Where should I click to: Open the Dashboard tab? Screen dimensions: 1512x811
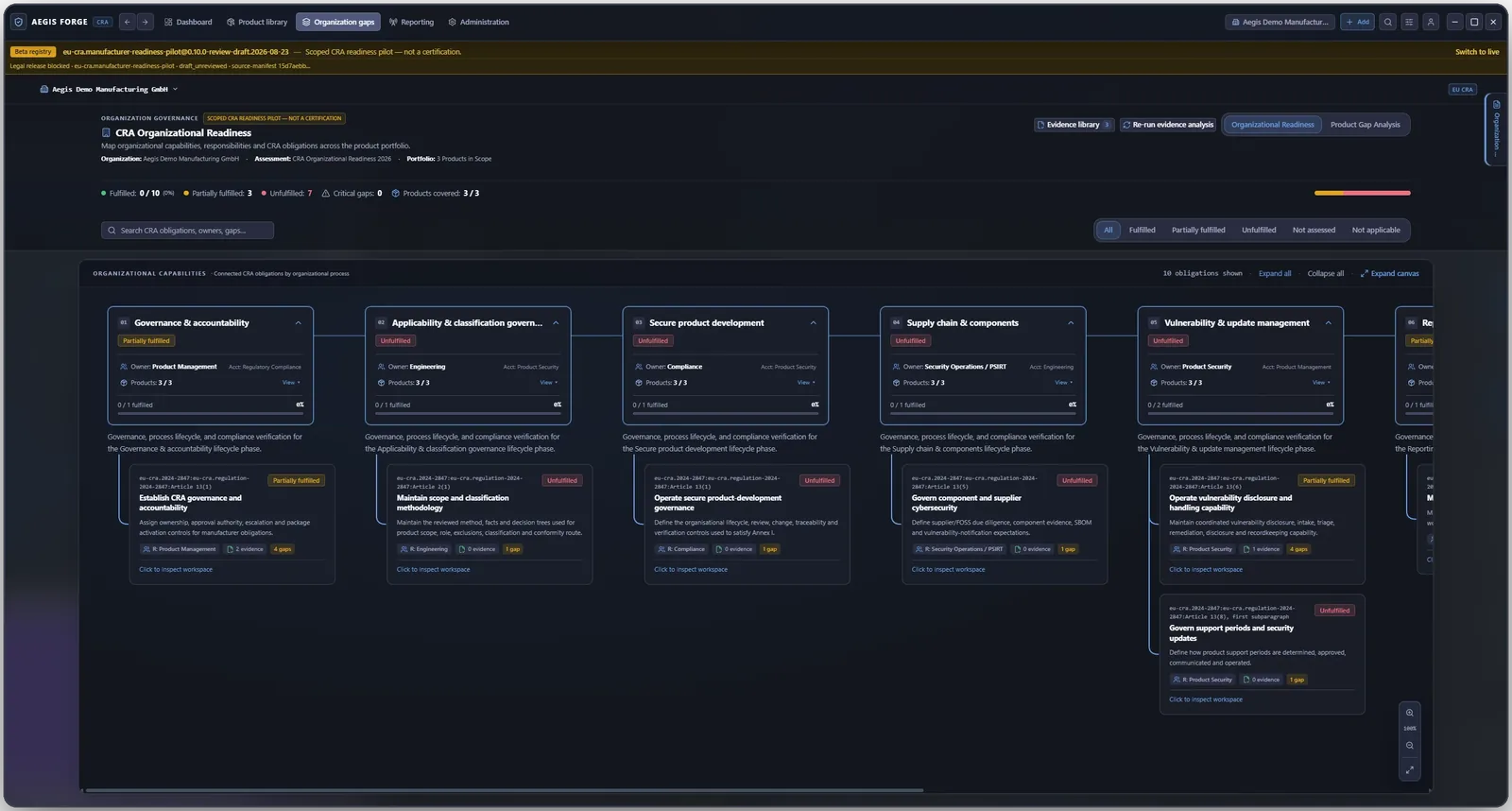(x=188, y=22)
